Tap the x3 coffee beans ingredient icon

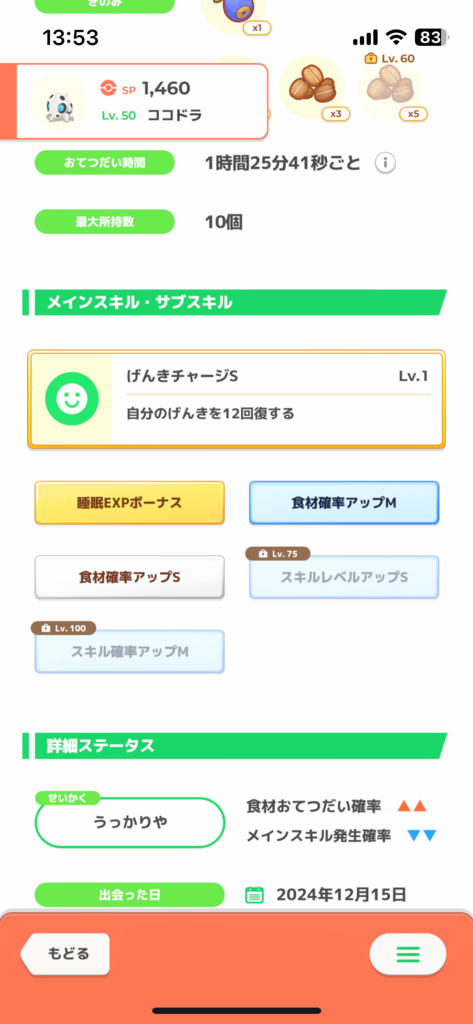312,87
